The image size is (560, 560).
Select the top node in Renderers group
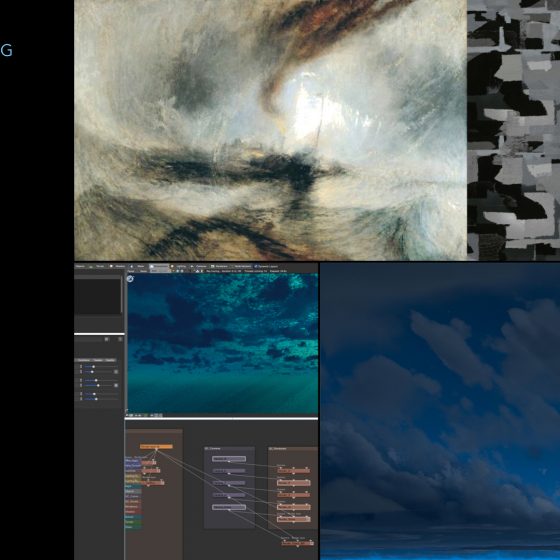click(293, 470)
